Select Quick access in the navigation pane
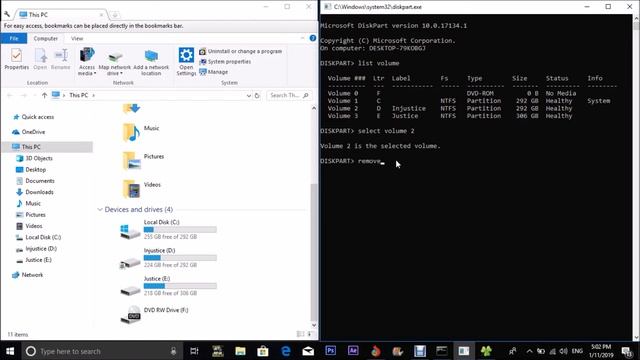The image size is (640, 360). coord(38,117)
